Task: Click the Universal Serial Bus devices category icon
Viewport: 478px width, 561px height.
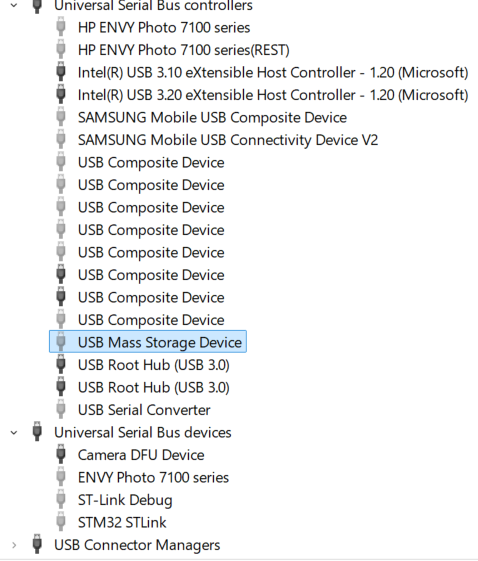Action: coord(37,432)
